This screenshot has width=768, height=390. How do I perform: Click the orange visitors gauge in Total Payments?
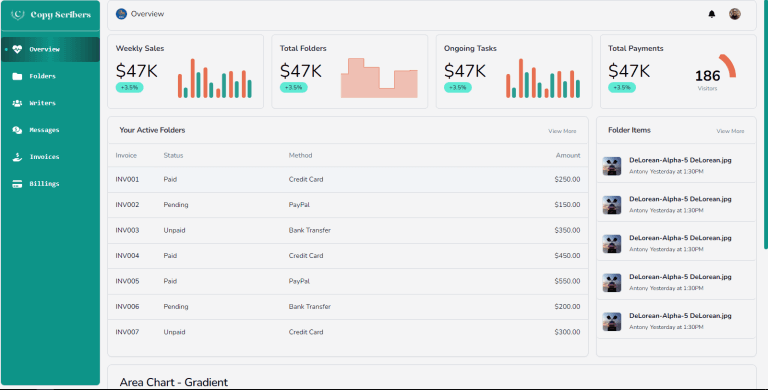coord(727,65)
